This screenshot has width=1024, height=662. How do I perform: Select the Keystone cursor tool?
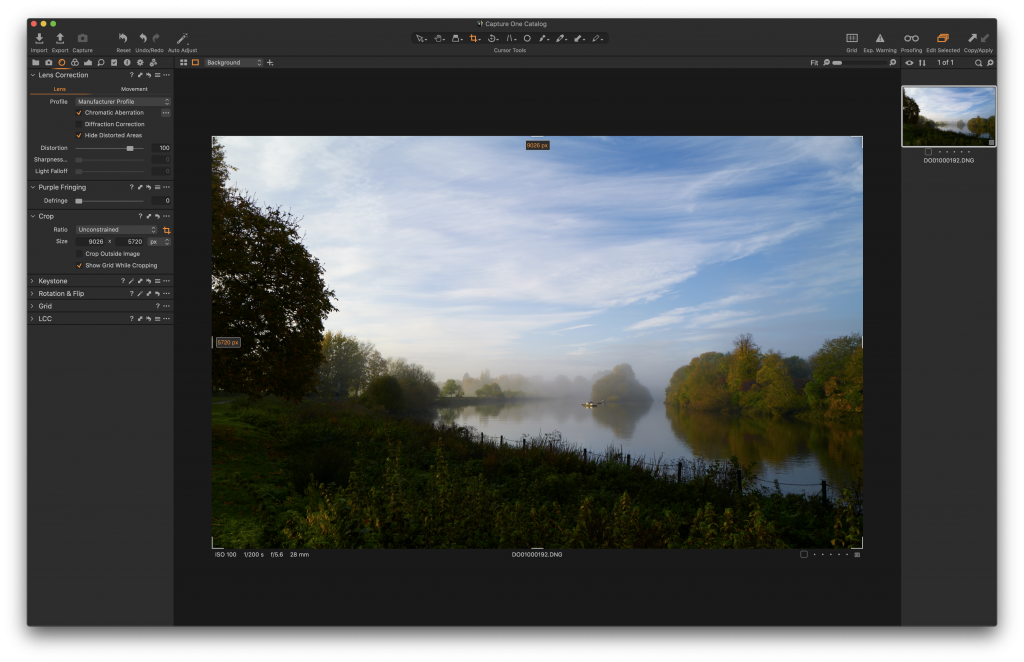[x=511, y=39]
